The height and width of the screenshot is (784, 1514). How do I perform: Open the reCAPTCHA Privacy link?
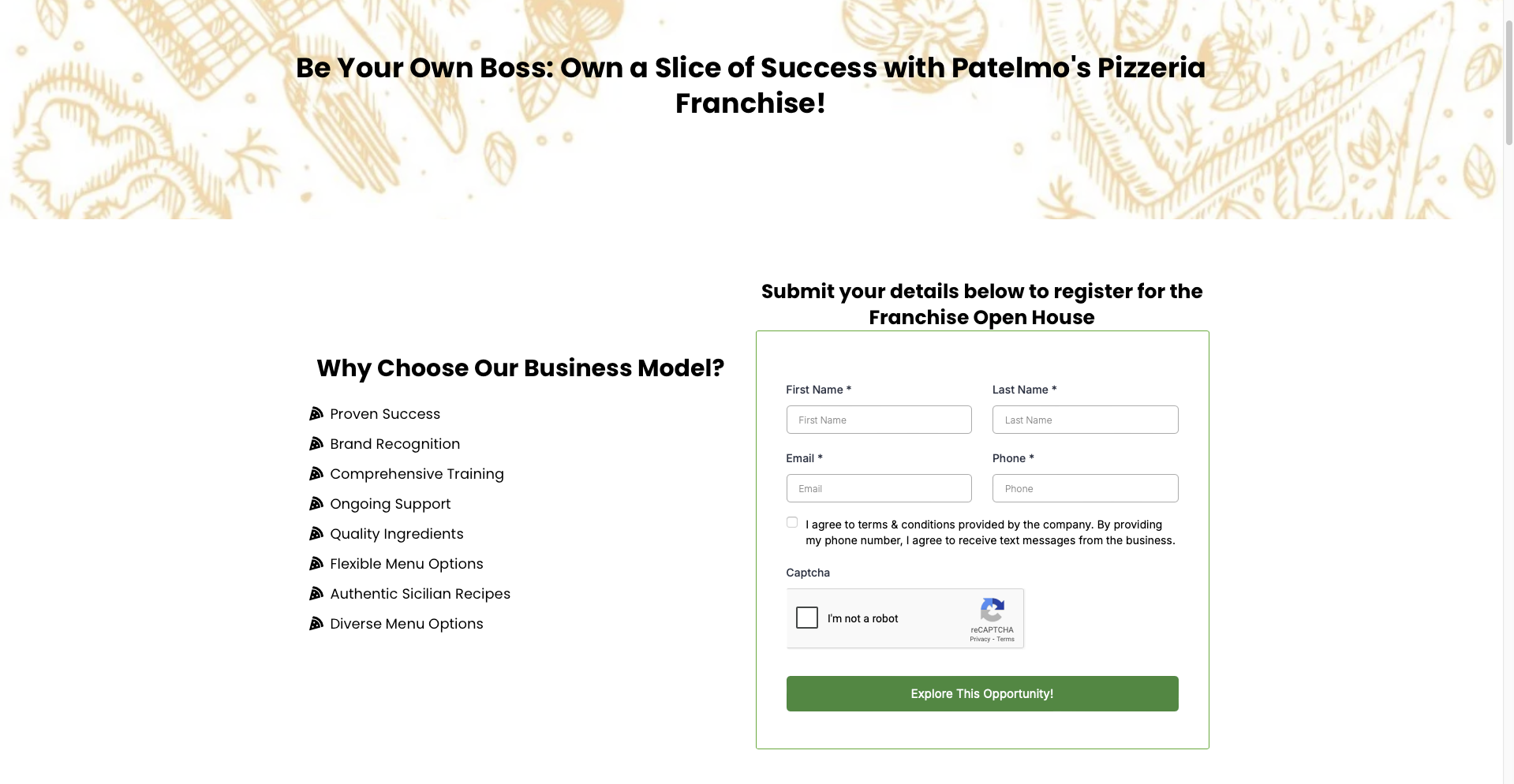980,640
